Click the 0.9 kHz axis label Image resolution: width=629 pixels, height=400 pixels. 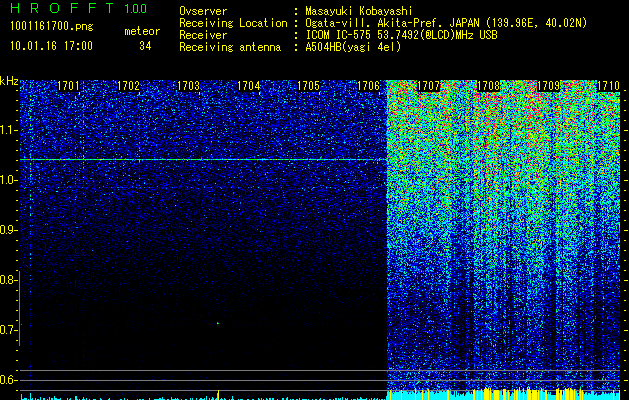(x=7, y=230)
